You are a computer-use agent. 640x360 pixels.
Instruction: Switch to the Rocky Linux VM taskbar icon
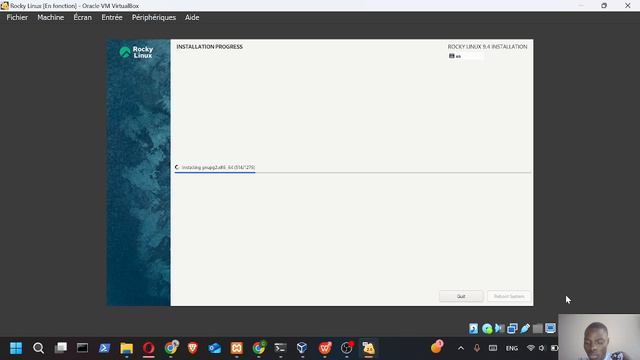tap(369, 348)
